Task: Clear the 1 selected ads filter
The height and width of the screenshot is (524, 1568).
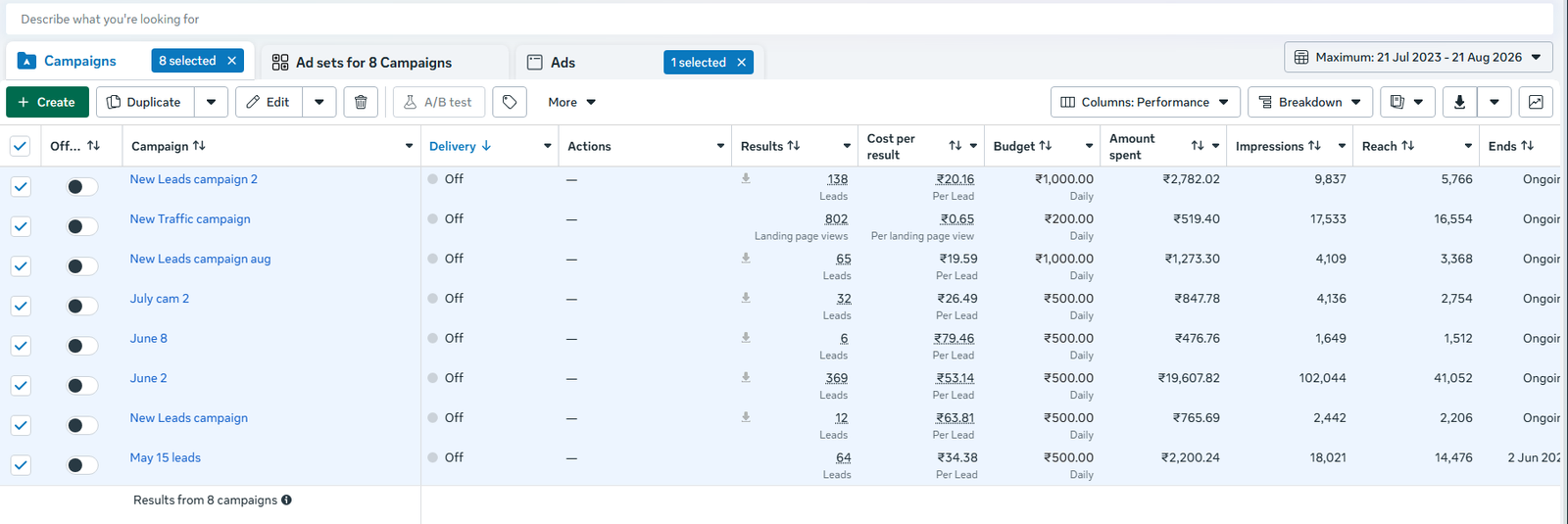Action: click(x=742, y=62)
